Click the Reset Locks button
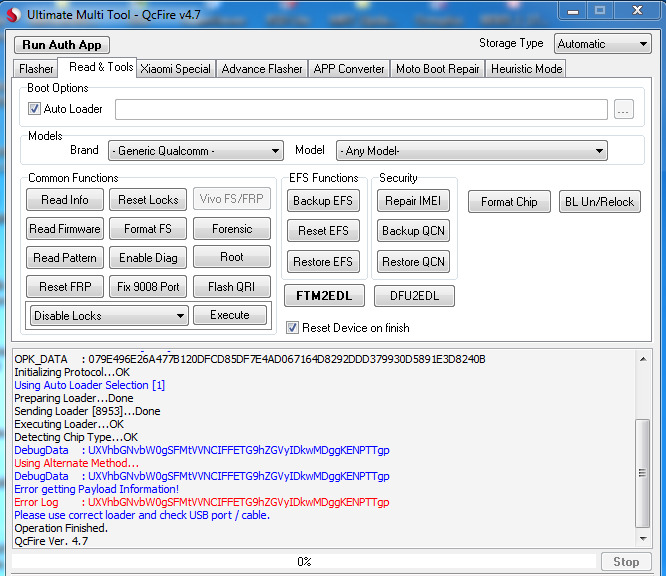Viewport: 666px width, 576px height. (x=148, y=200)
